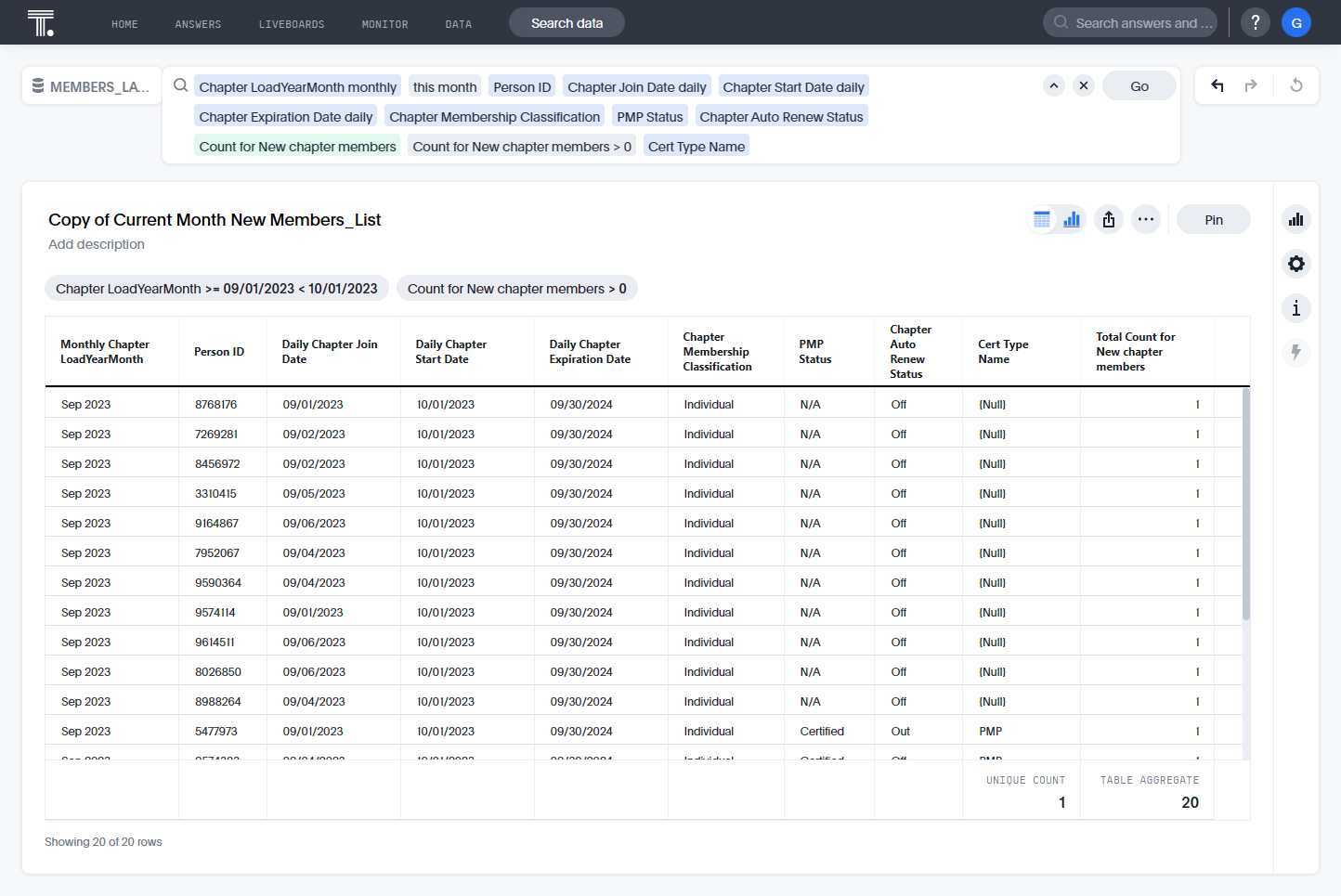The width and height of the screenshot is (1341, 896).
Task: Click the SpotIQ lightning bolt icon
Action: coord(1296,353)
